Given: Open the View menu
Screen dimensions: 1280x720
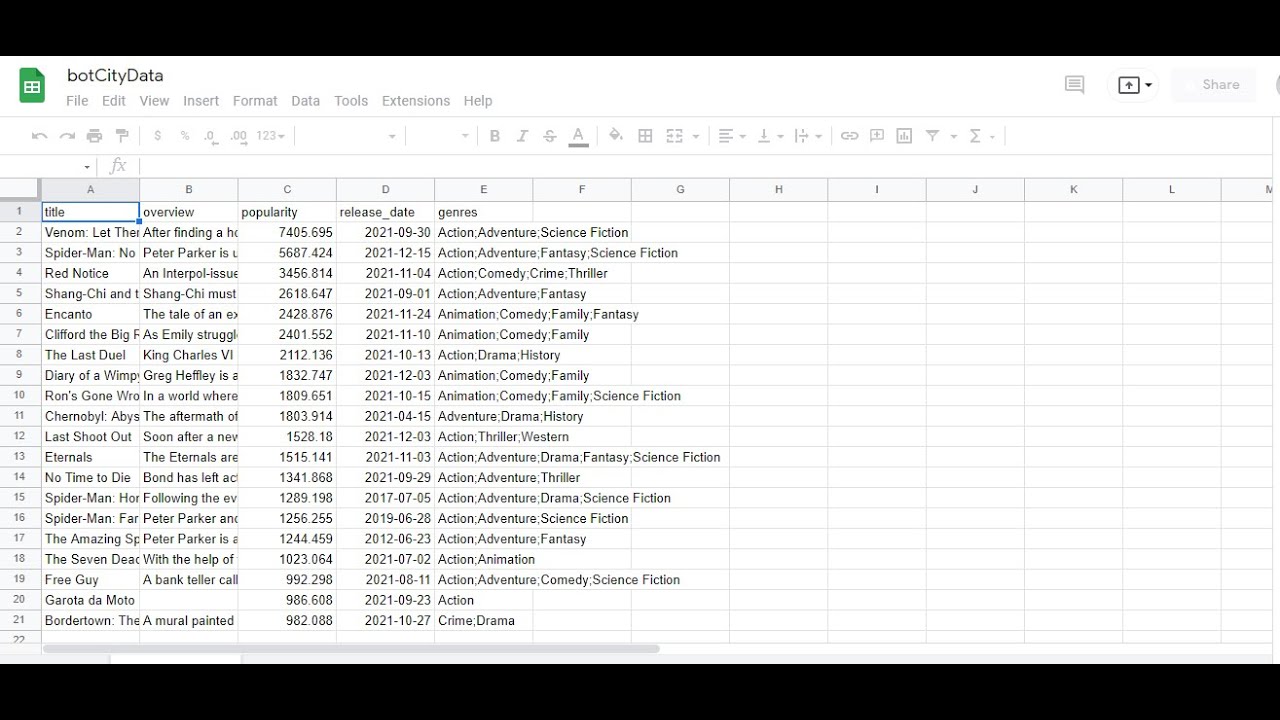Looking at the screenshot, I should 154,101.
